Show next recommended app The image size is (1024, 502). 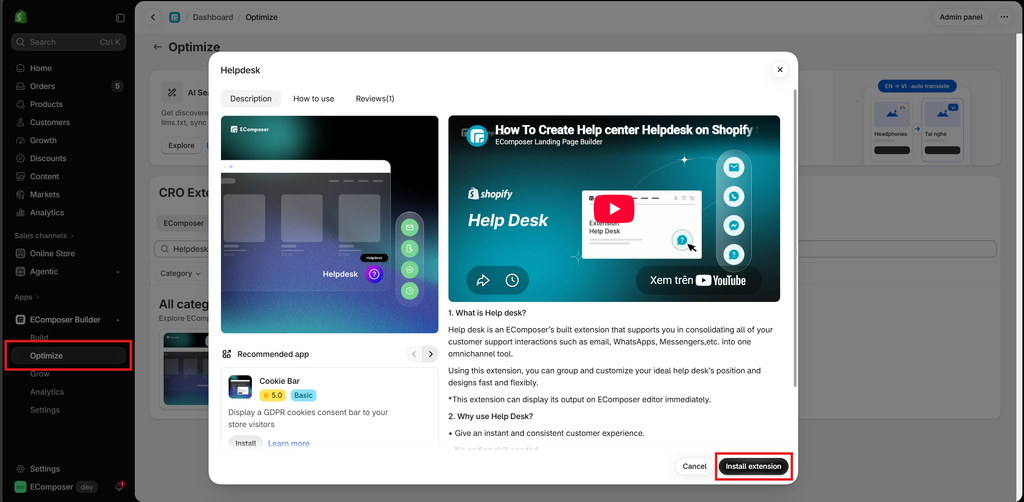click(430, 354)
